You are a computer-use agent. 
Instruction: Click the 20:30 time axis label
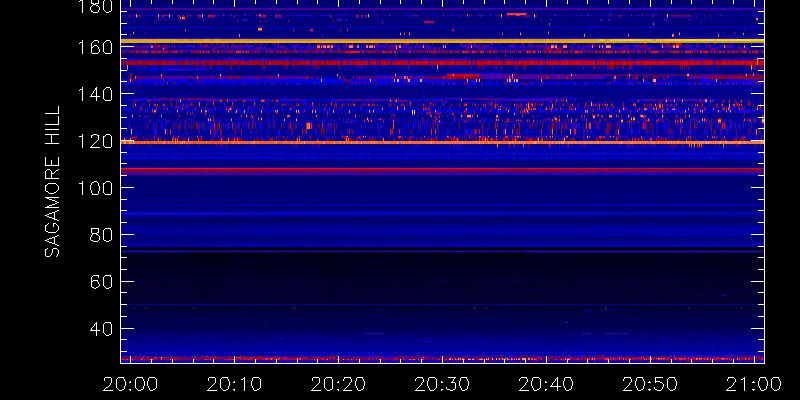(442, 384)
